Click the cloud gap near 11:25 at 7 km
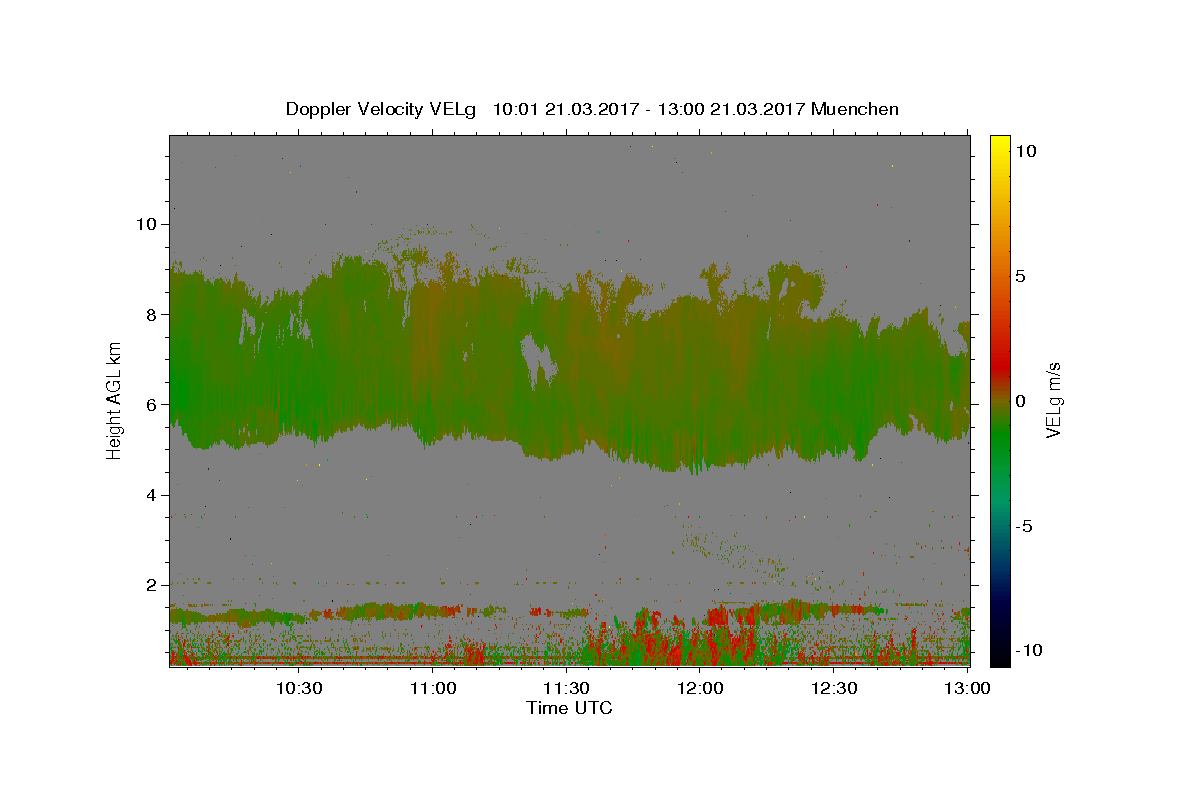 pos(538,360)
